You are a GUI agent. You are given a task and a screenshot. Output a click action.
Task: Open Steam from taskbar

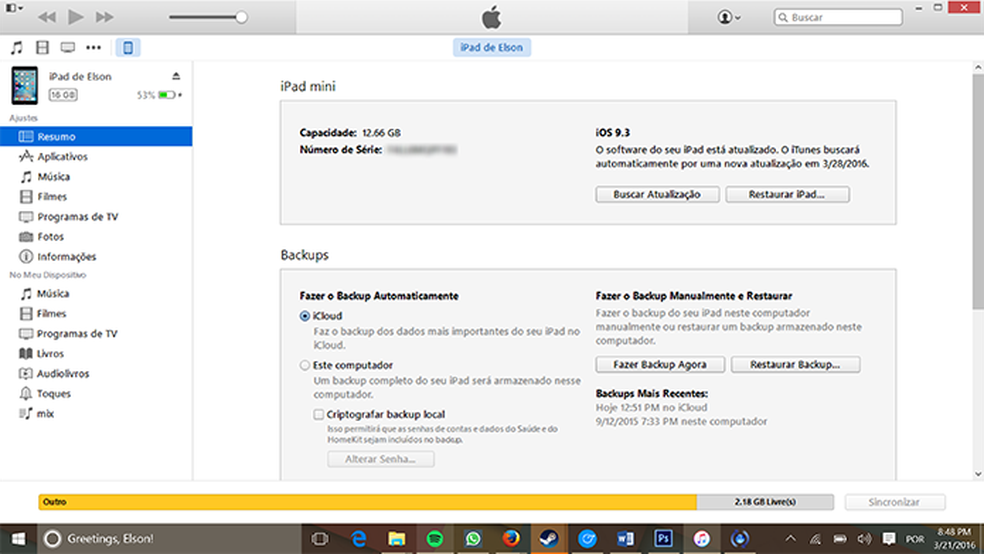tap(549, 538)
